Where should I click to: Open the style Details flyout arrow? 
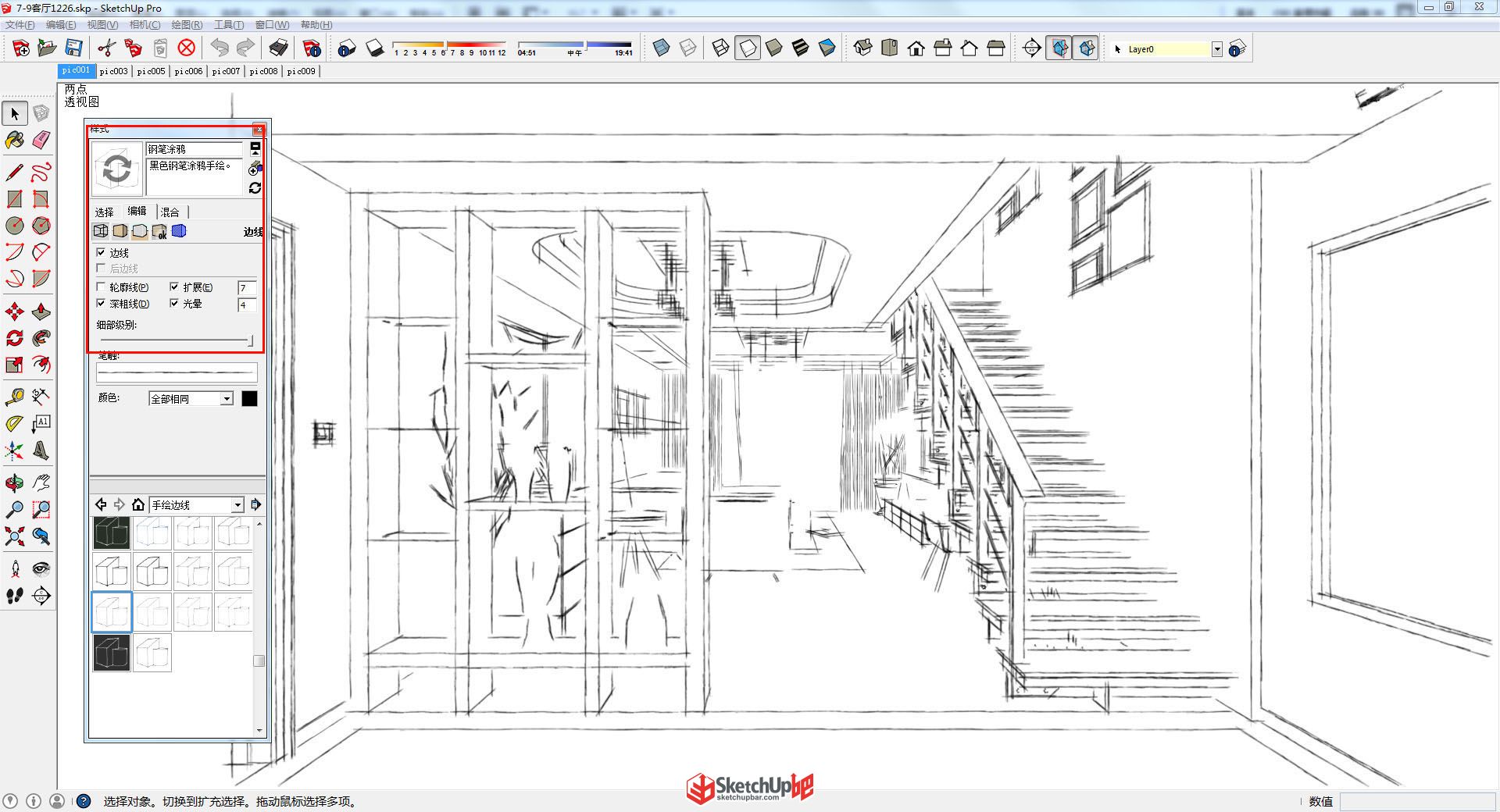(255, 505)
